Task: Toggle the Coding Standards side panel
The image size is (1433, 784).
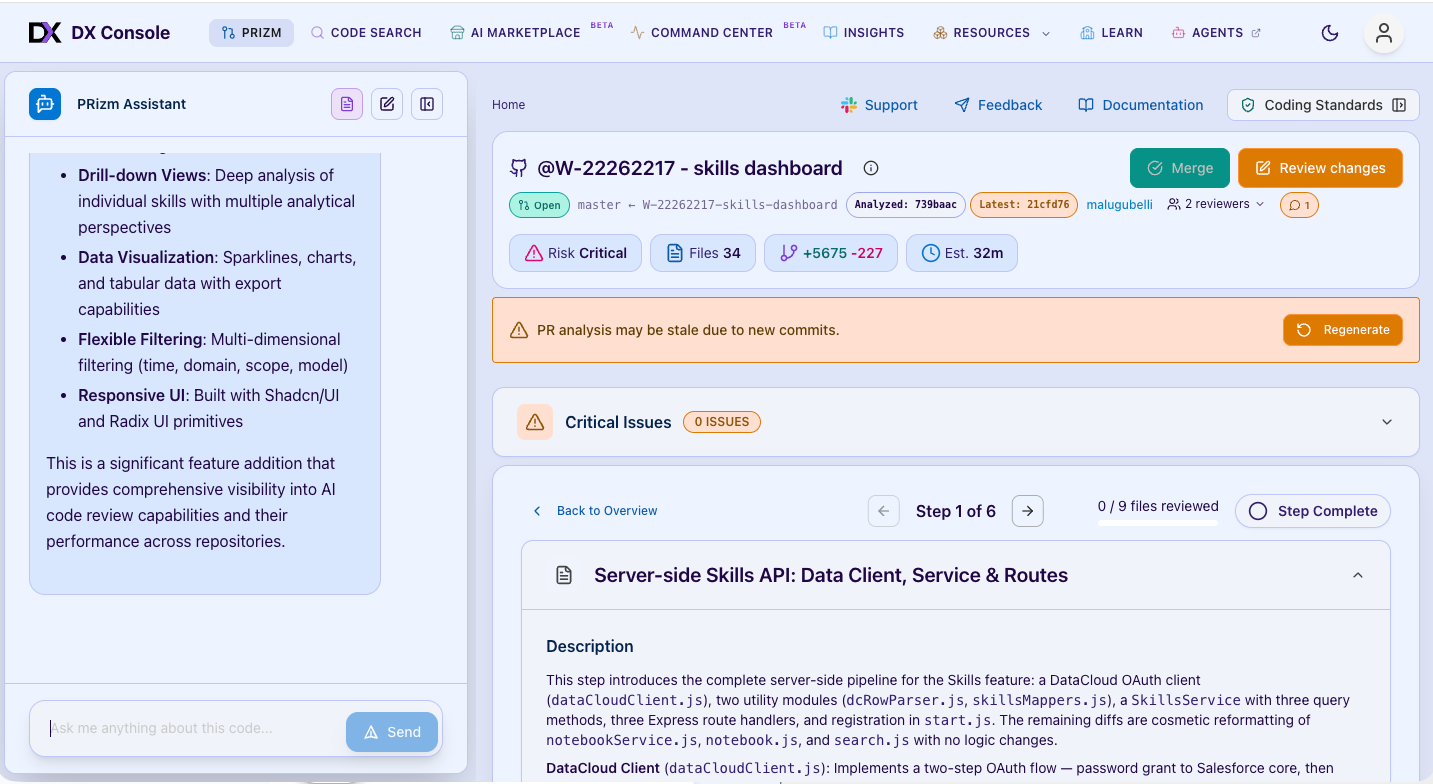Action: point(1323,105)
